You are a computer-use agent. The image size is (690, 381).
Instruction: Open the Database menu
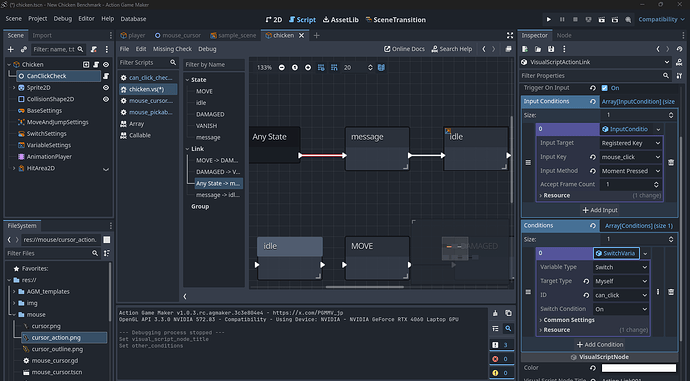(133, 19)
